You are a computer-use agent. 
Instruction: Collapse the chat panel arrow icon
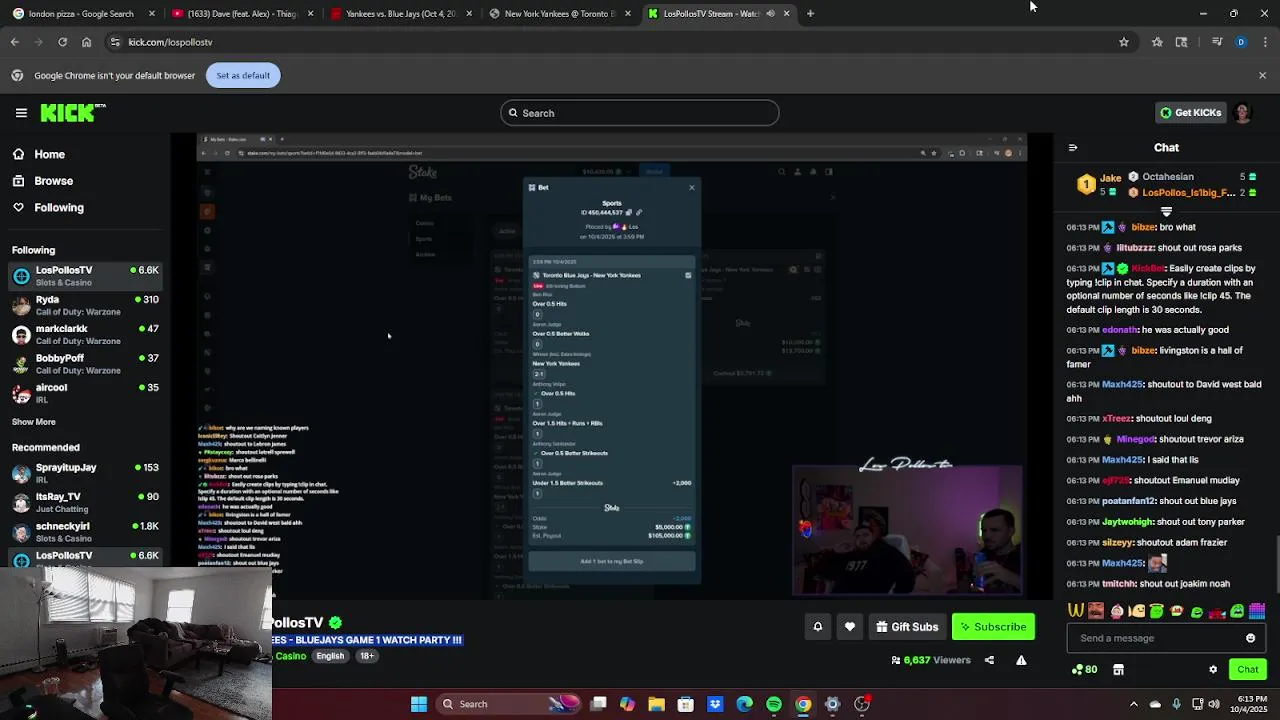(1073, 148)
